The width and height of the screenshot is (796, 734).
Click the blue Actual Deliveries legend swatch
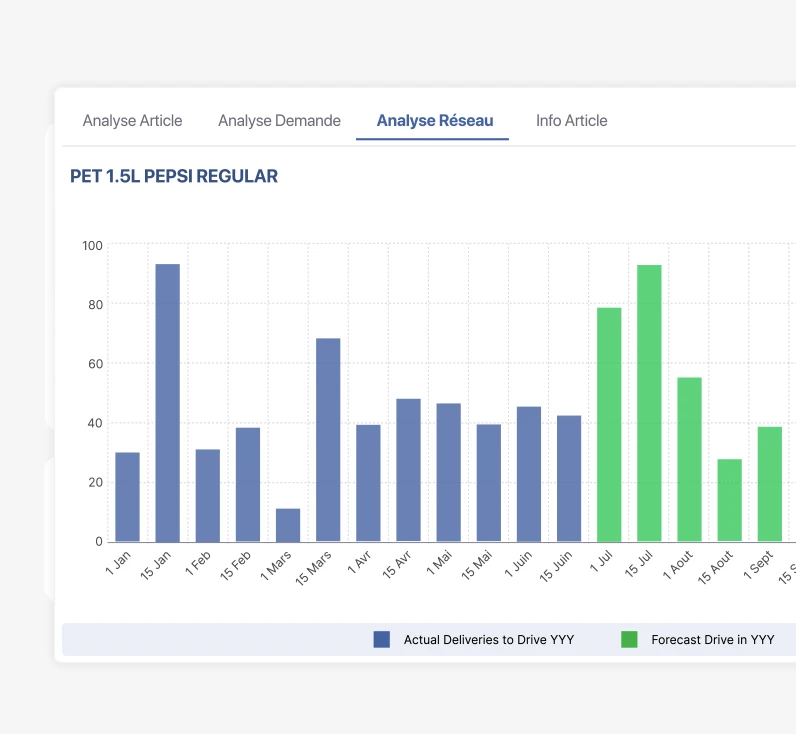[x=381, y=640]
